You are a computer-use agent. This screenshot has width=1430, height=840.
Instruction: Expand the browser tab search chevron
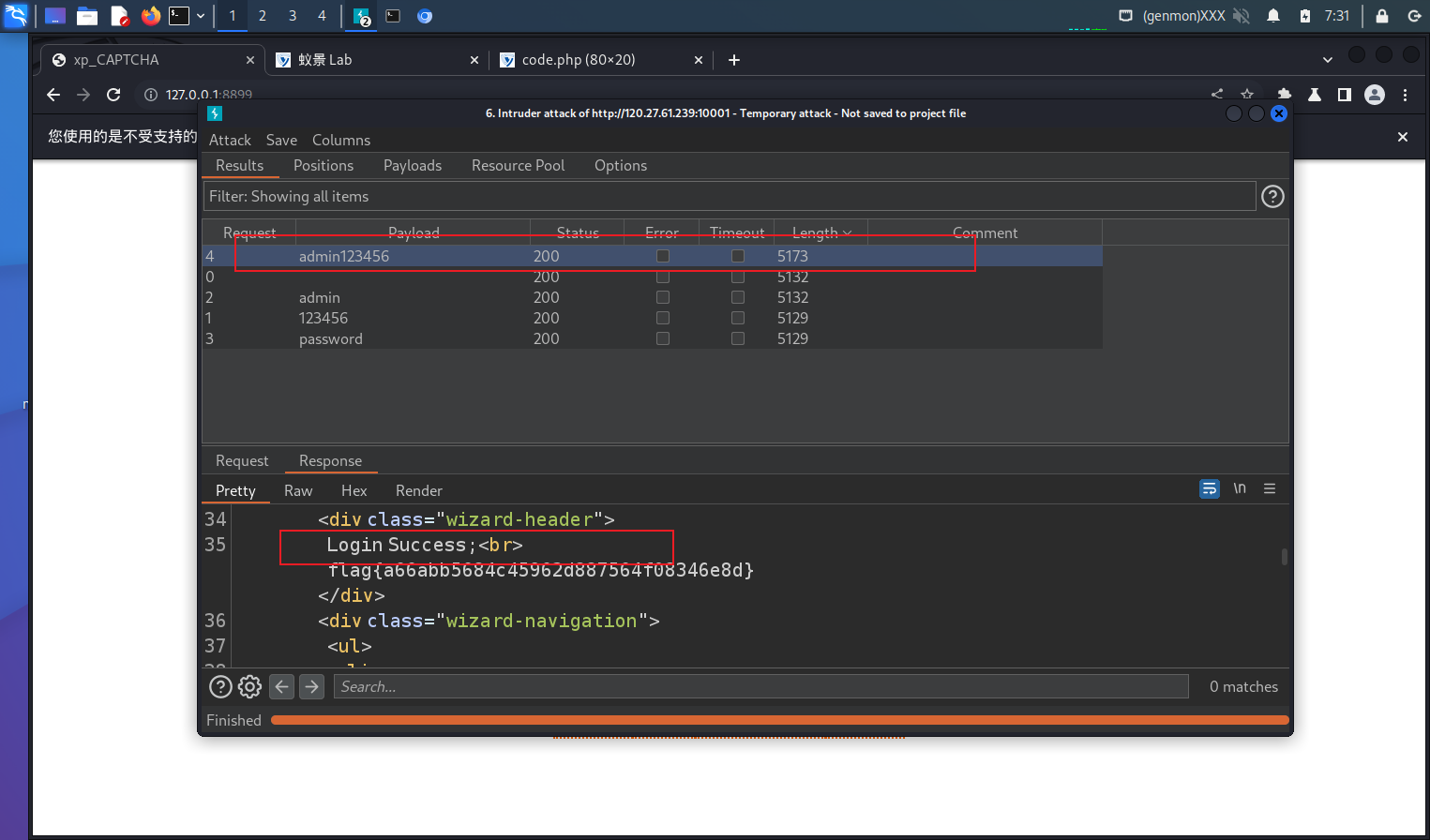pos(1327,60)
